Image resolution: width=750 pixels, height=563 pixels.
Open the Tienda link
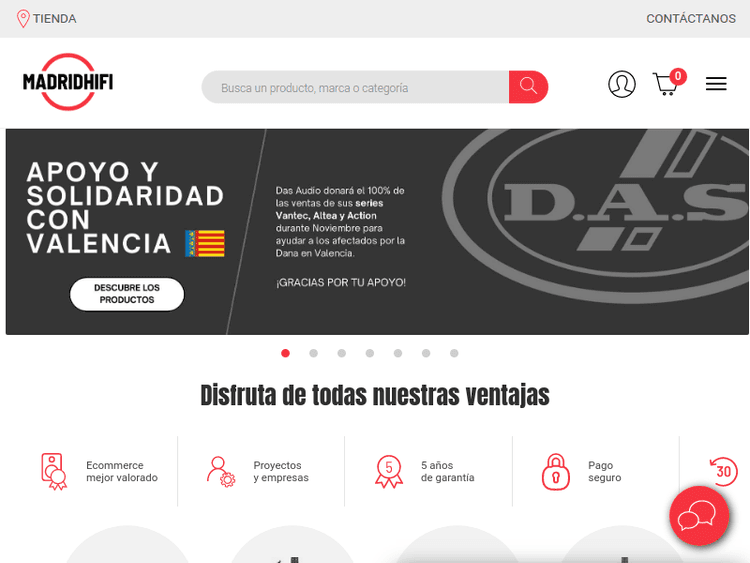tap(54, 18)
